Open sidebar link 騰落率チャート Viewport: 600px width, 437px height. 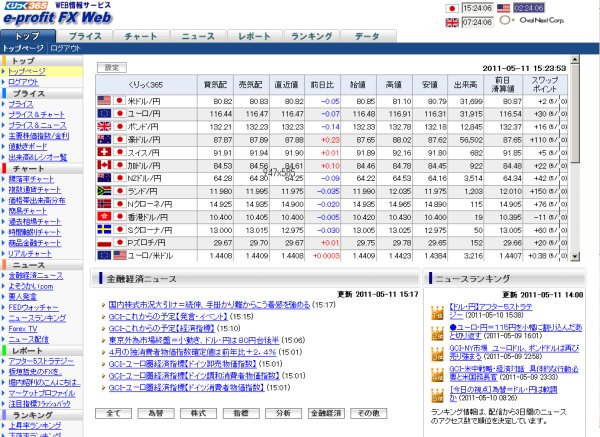pyautogui.click(x=31, y=179)
